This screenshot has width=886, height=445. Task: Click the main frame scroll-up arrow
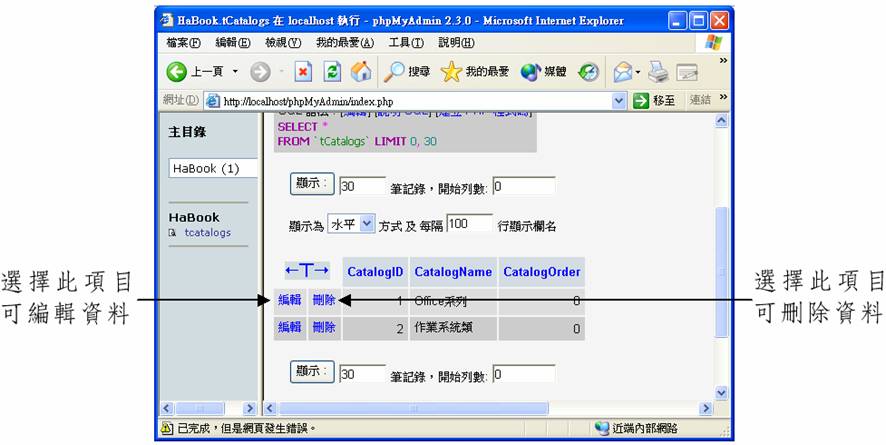coord(722,120)
